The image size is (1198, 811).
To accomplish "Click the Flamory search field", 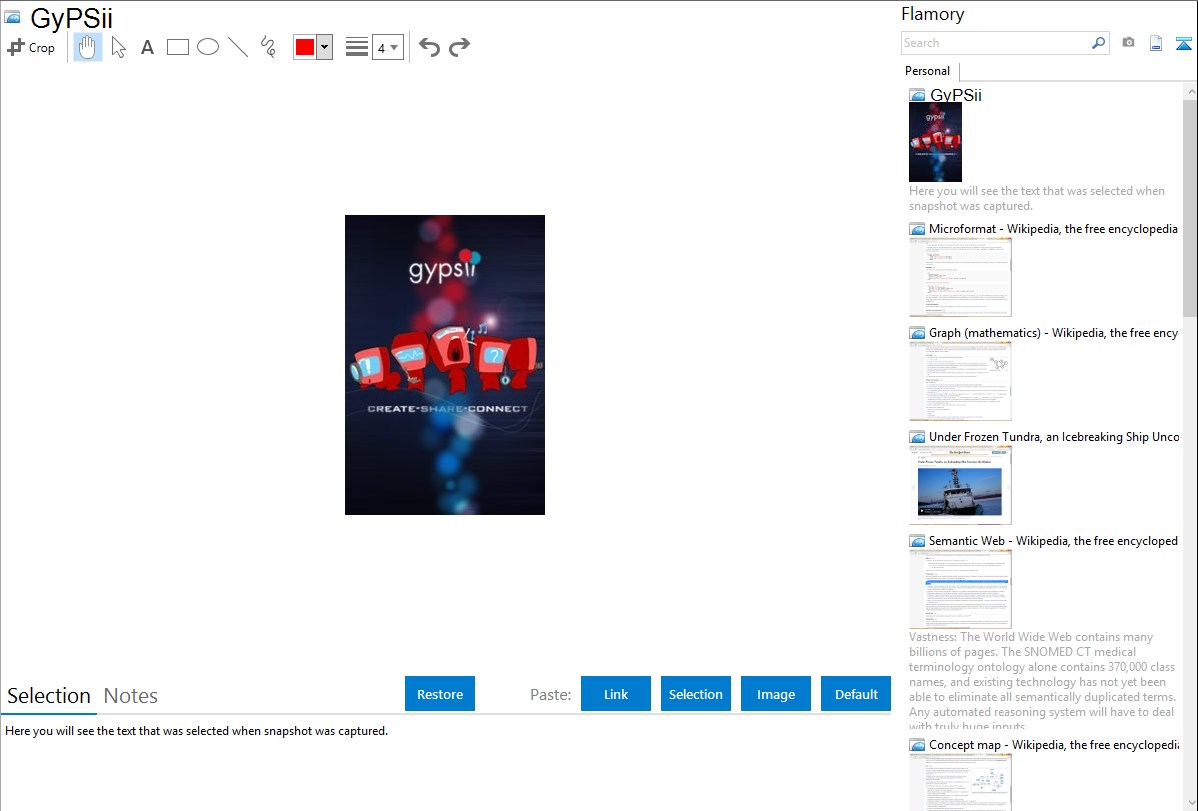I will (x=996, y=43).
